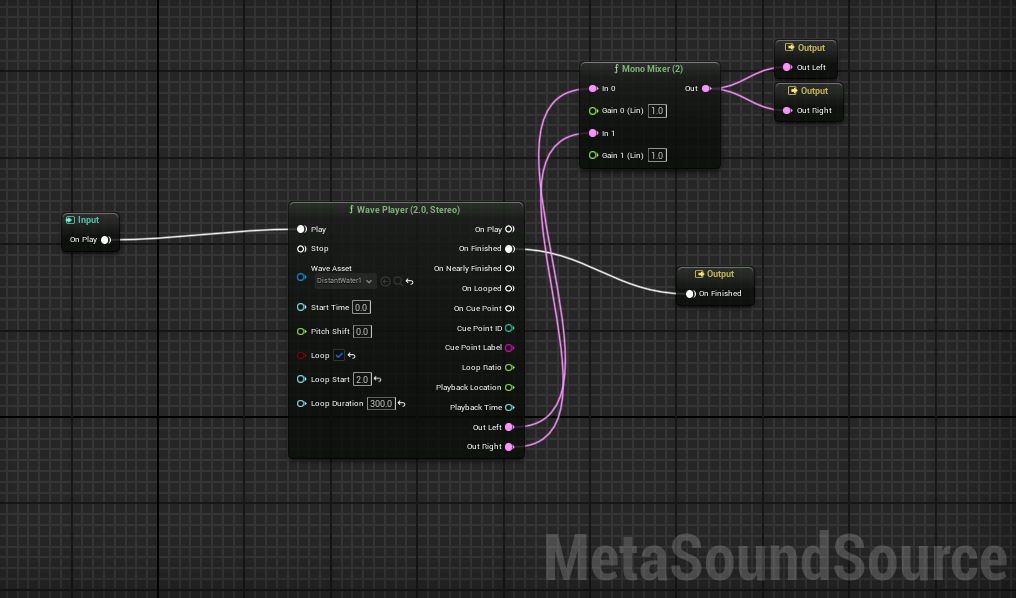1016x598 pixels.
Task: Reset Loop Duration with its revert arrow icon
Action: click(x=400, y=404)
